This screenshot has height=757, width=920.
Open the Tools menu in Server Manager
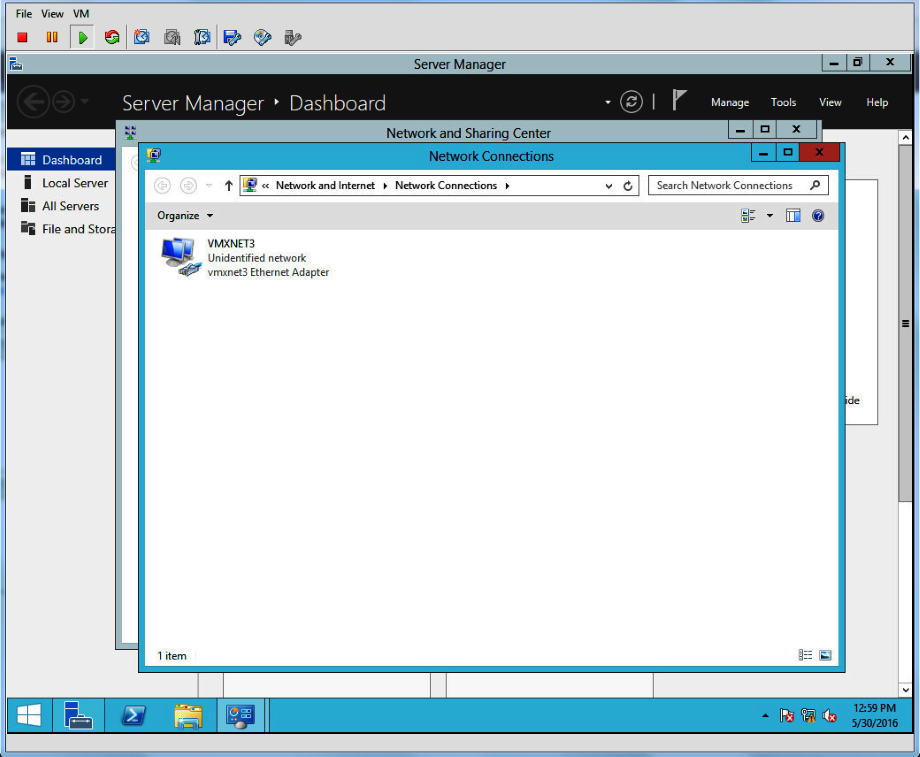[x=783, y=102]
